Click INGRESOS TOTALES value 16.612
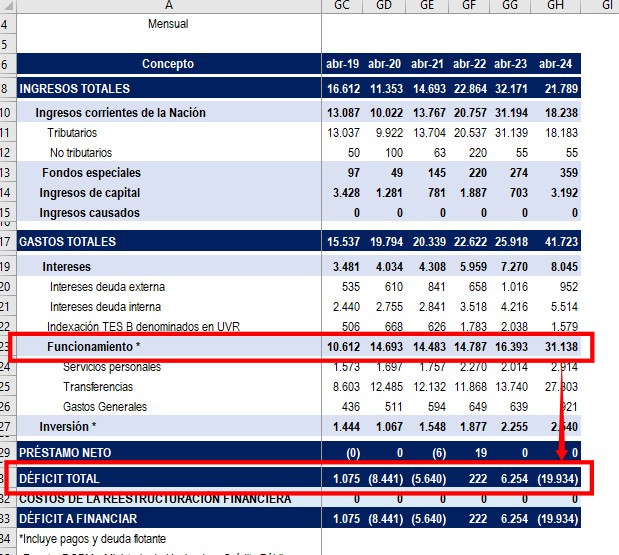This screenshot has width=619, height=555. tap(343, 88)
